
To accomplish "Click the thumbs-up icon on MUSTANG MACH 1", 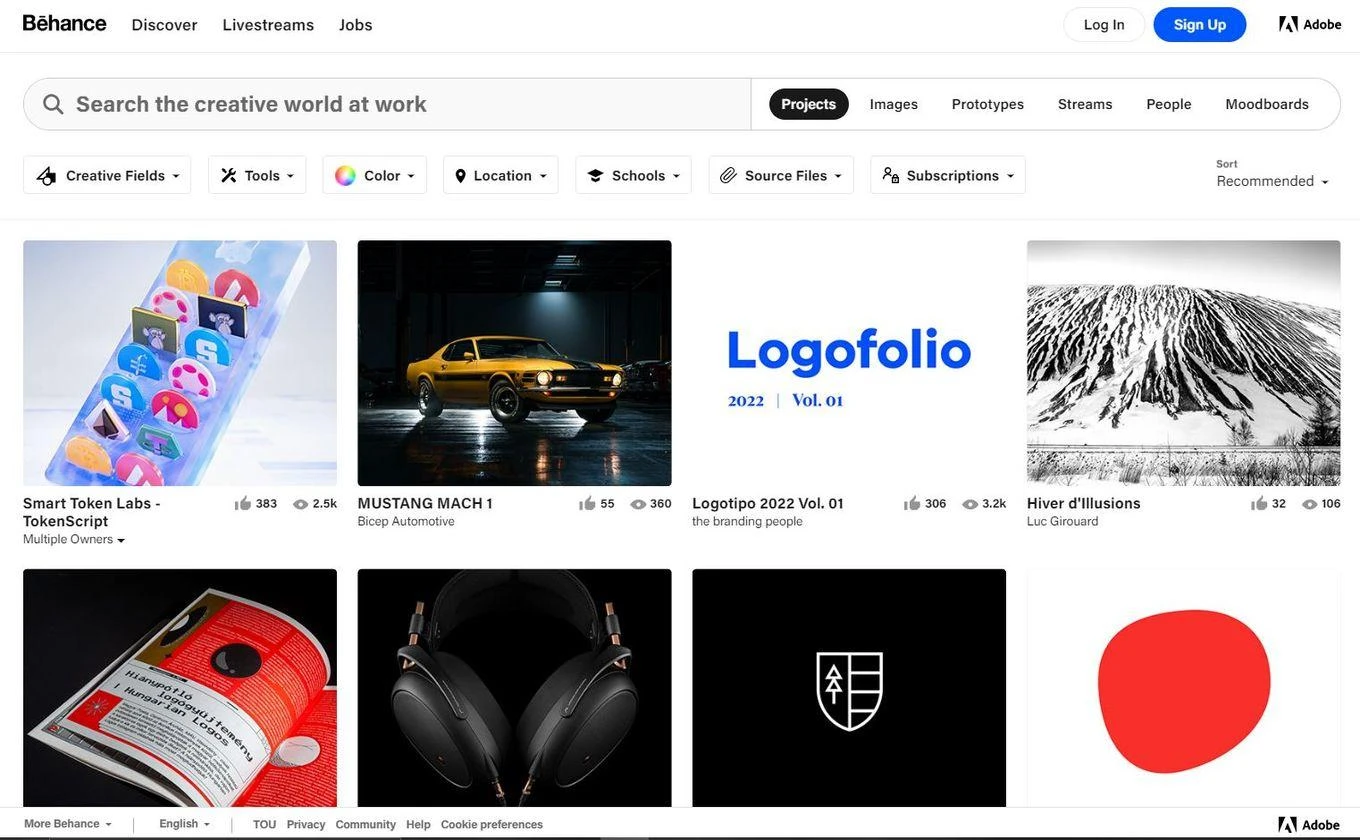I will click(x=588, y=504).
